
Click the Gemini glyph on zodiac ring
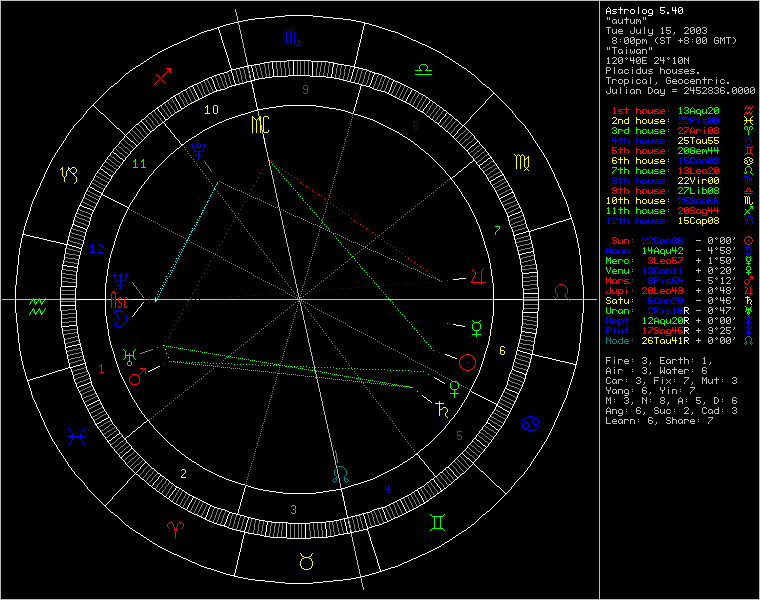pos(438,522)
